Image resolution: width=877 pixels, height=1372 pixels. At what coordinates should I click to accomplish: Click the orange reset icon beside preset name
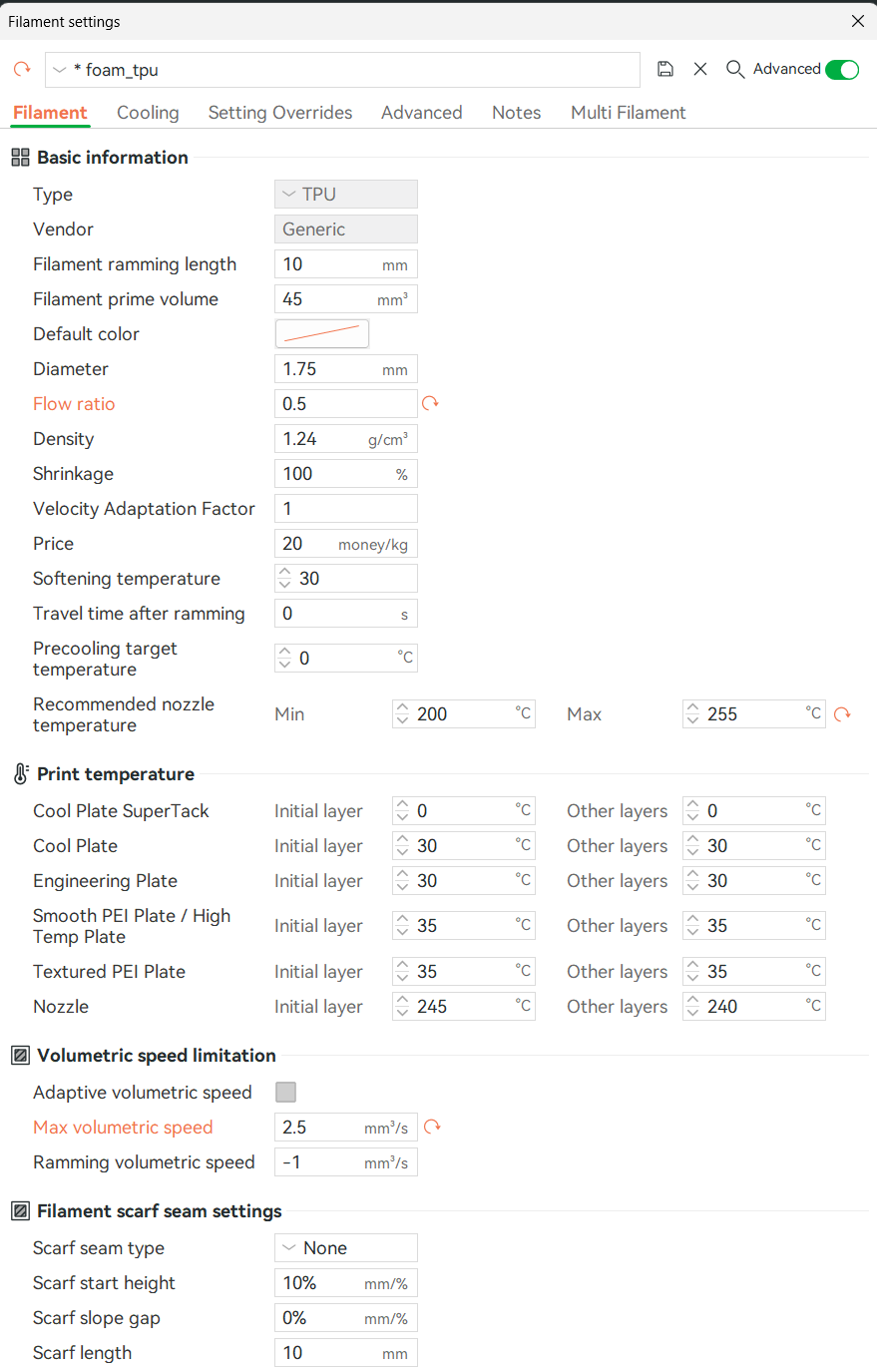click(x=22, y=69)
